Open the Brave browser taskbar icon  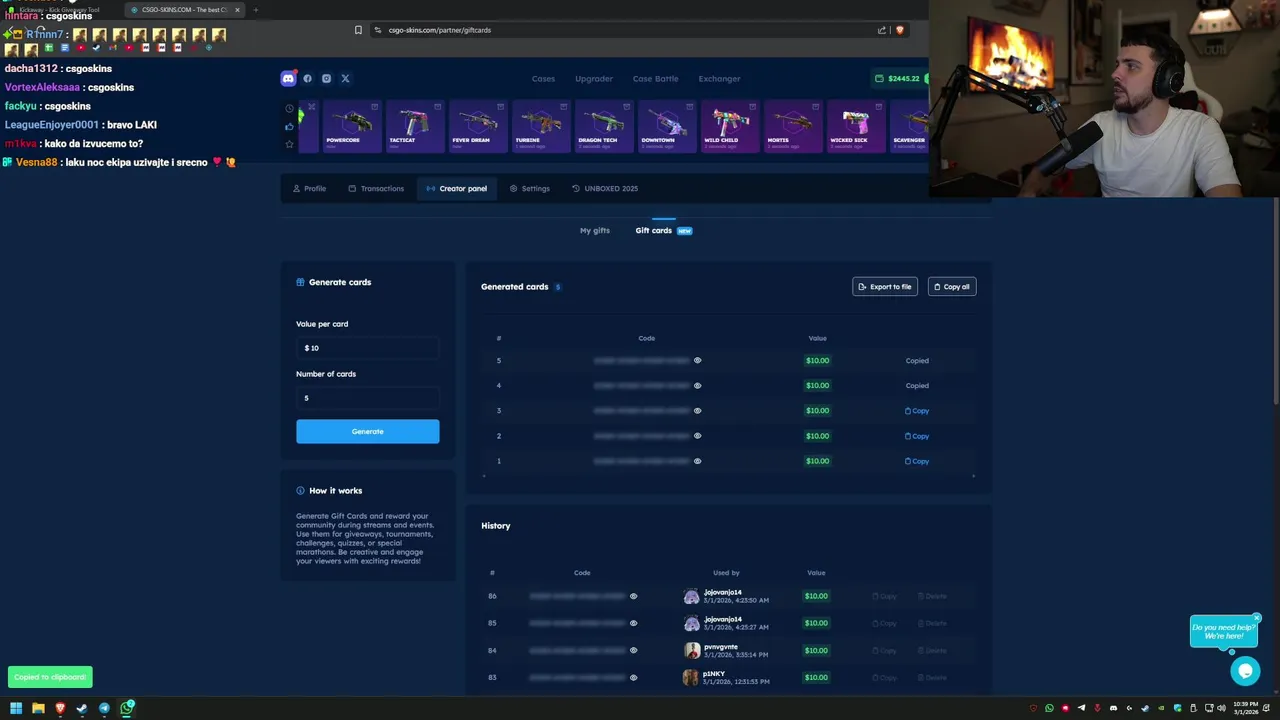click(x=60, y=708)
